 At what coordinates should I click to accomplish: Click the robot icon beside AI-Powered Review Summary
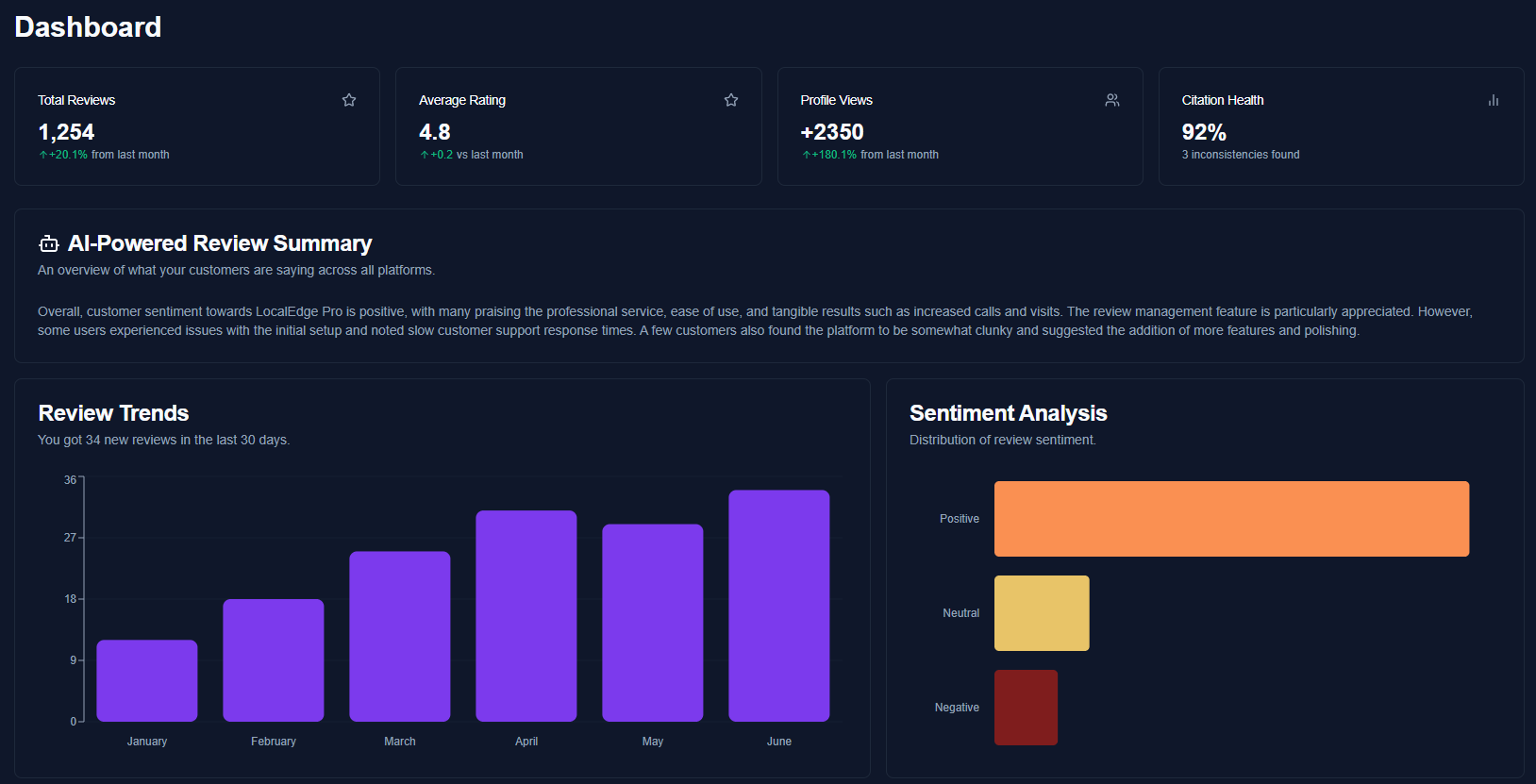click(x=49, y=244)
